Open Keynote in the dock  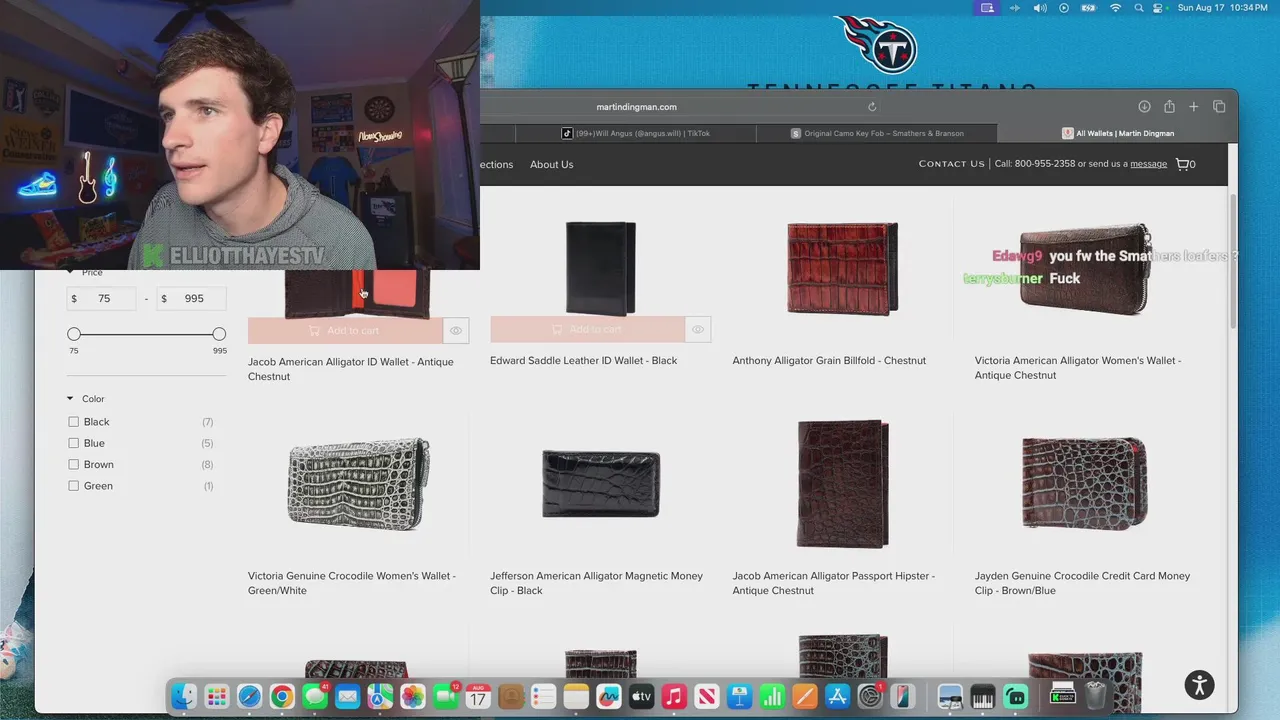739,696
